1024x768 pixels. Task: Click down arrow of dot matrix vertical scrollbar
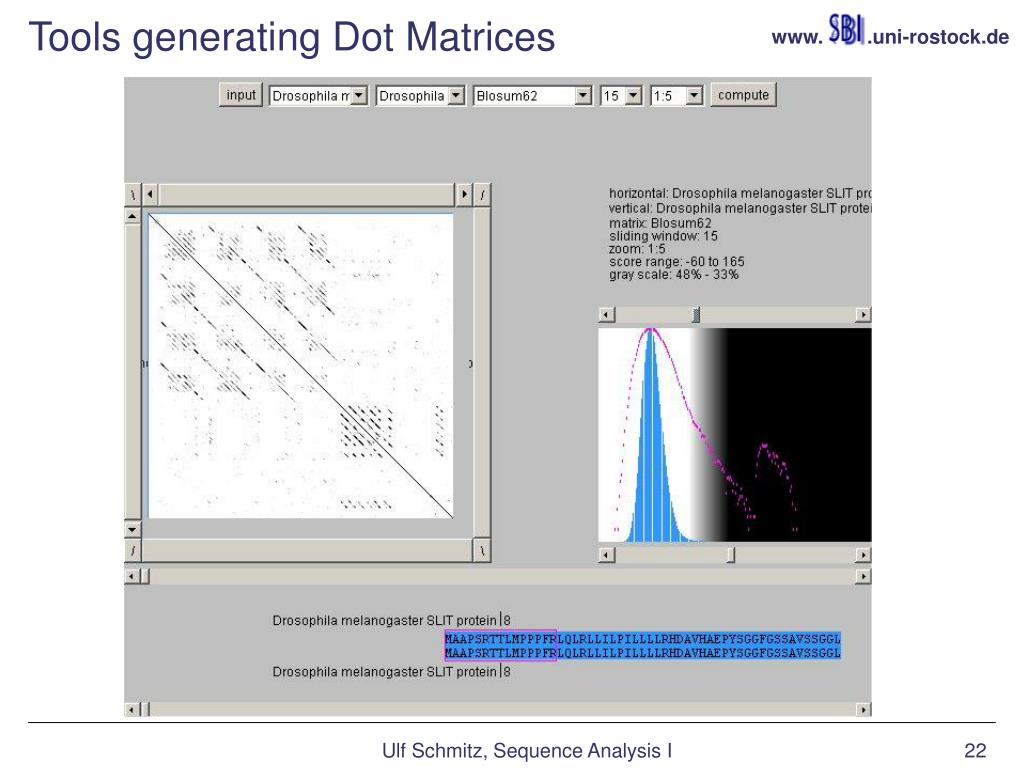(133, 529)
